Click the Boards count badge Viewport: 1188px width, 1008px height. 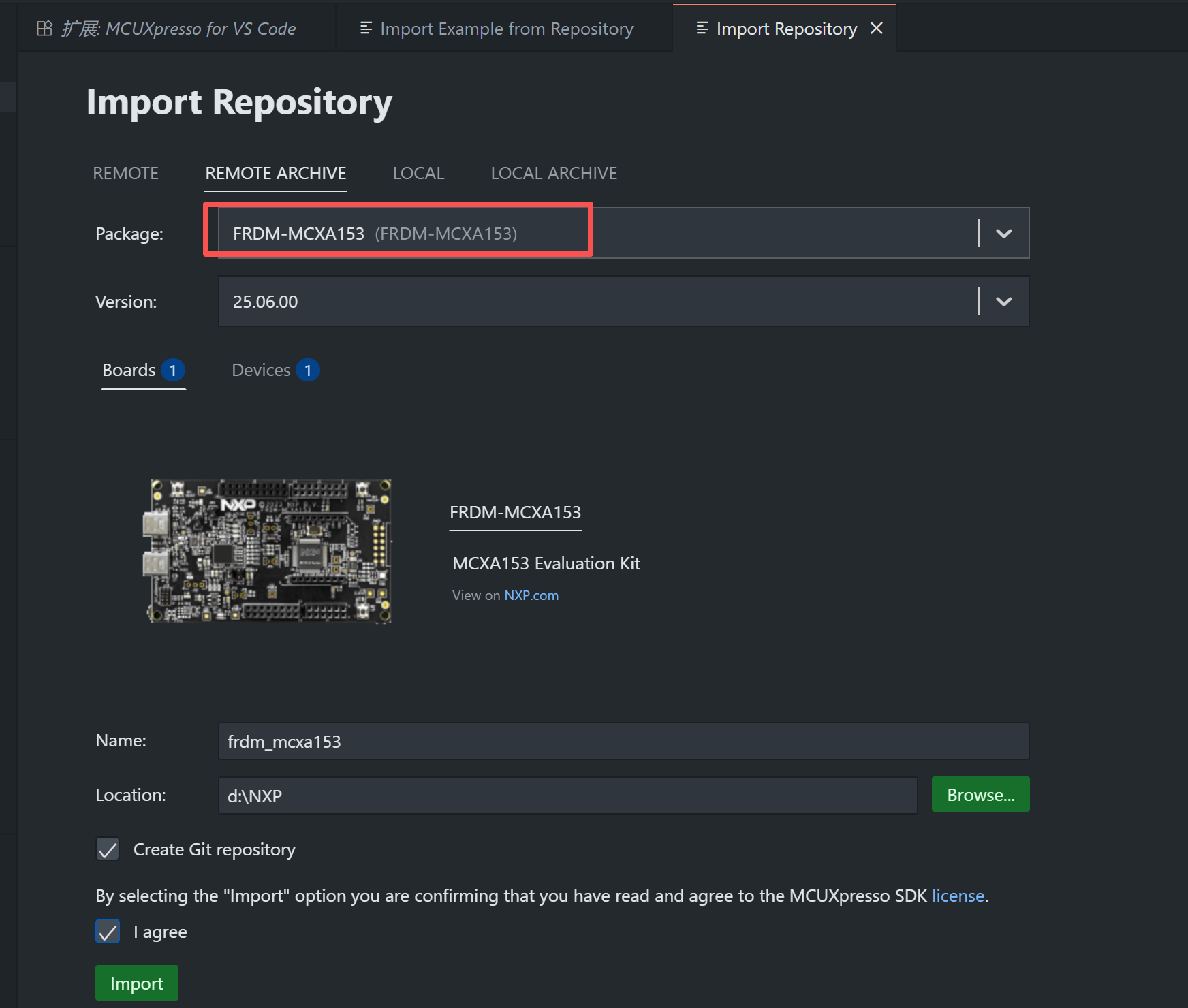pos(173,370)
